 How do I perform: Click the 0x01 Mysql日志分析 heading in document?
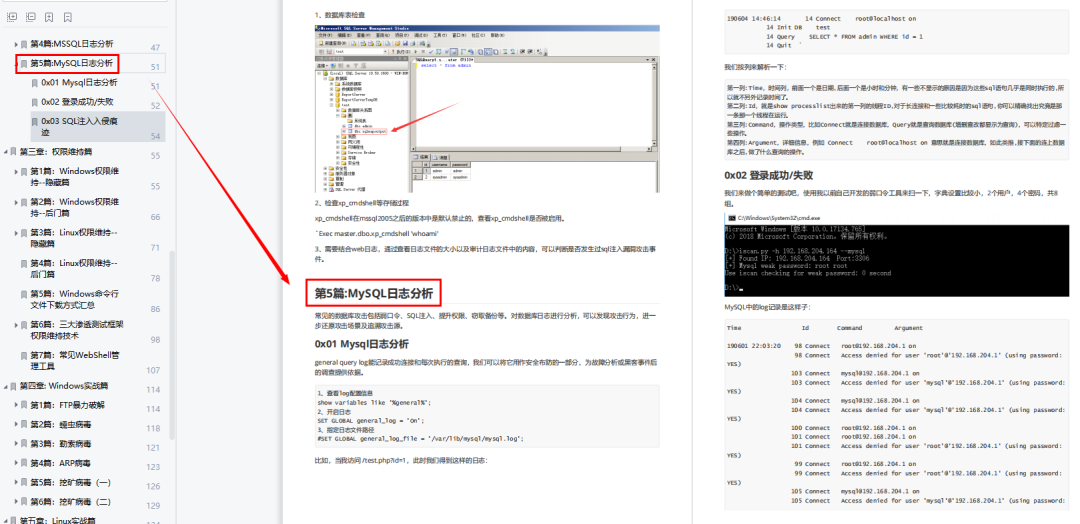[x=362, y=344]
